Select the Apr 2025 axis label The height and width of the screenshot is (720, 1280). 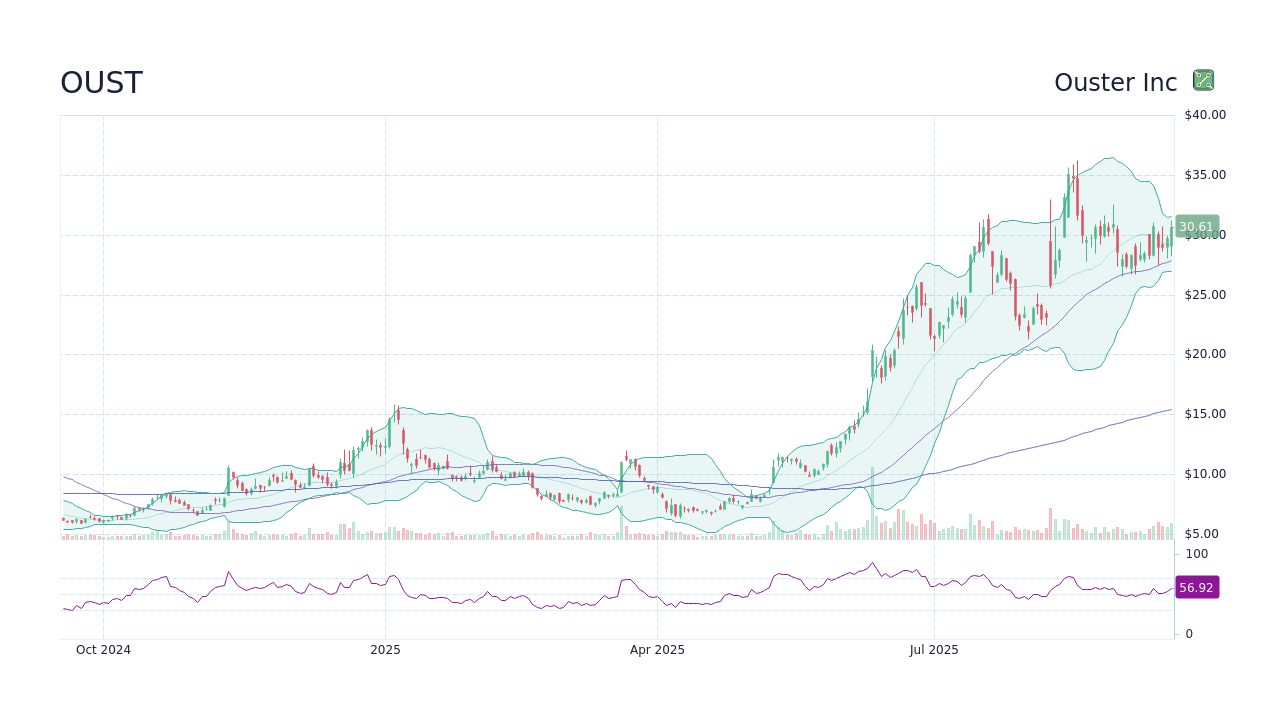tap(657, 649)
